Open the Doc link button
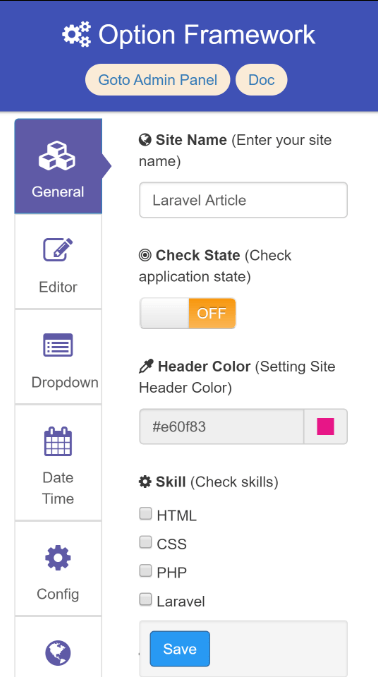The width and height of the screenshot is (378, 677). tap(261, 80)
